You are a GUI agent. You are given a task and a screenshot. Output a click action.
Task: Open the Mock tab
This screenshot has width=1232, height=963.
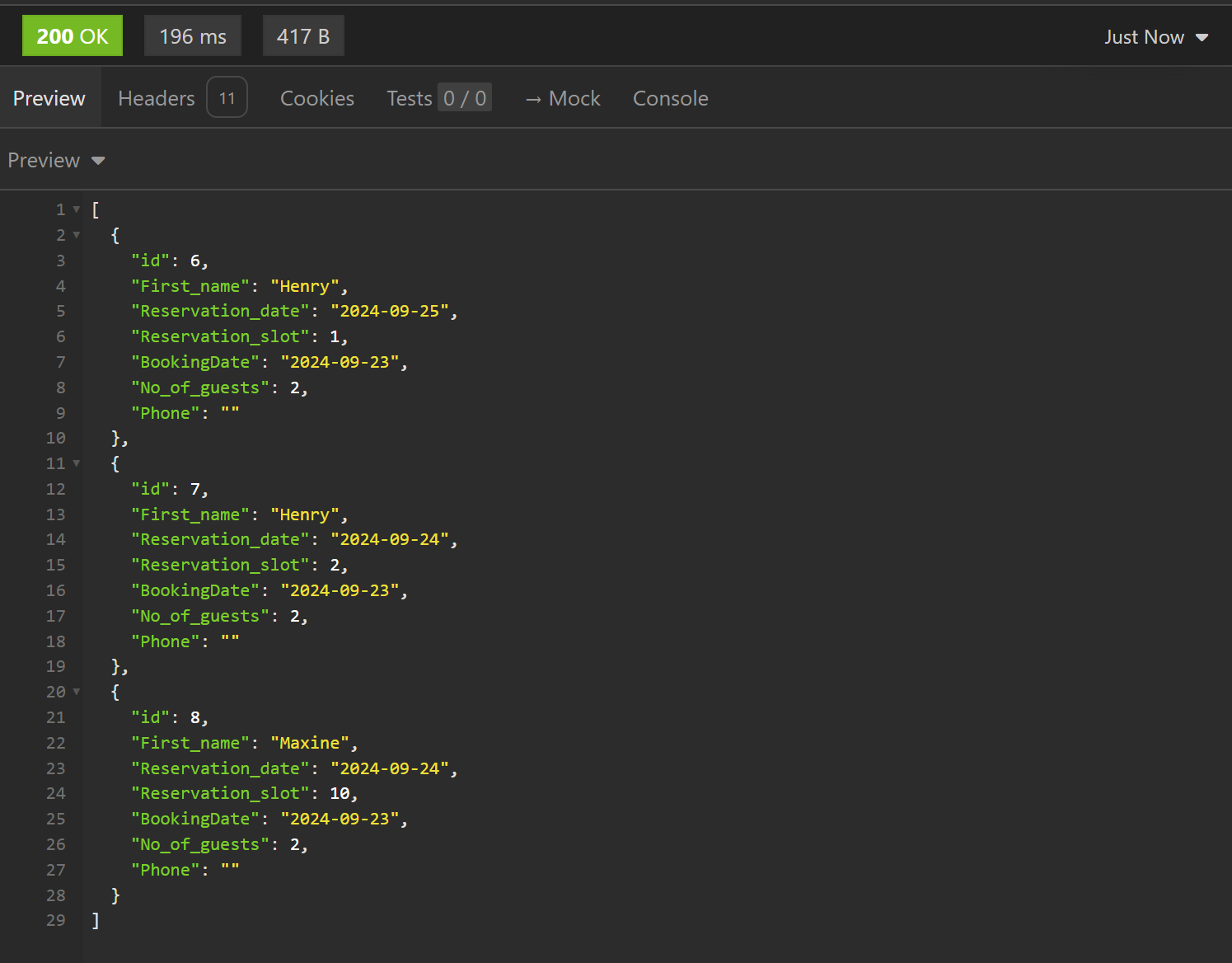click(x=563, y=98)
